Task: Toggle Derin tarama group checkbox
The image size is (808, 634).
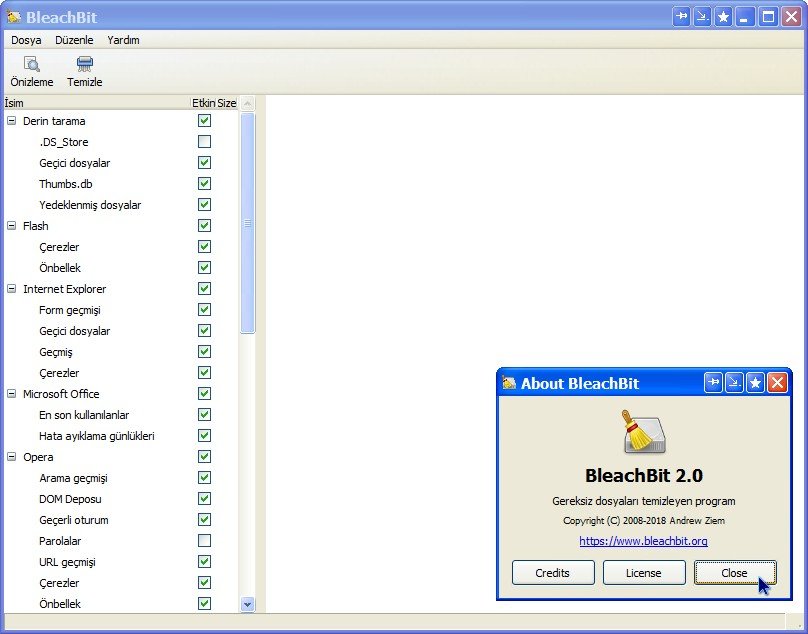Action: point(205,121)
